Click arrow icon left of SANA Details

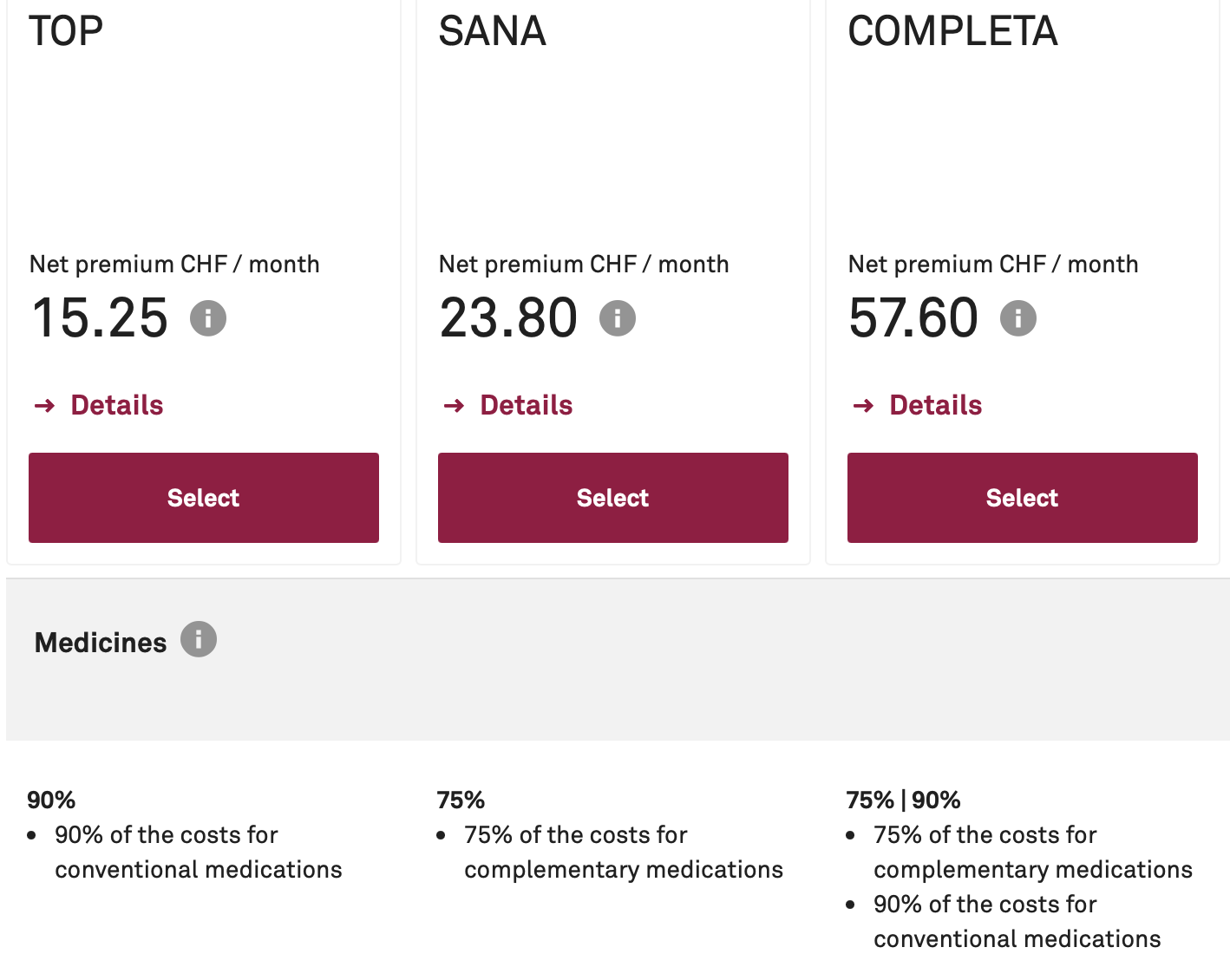[x=455, y=405]
